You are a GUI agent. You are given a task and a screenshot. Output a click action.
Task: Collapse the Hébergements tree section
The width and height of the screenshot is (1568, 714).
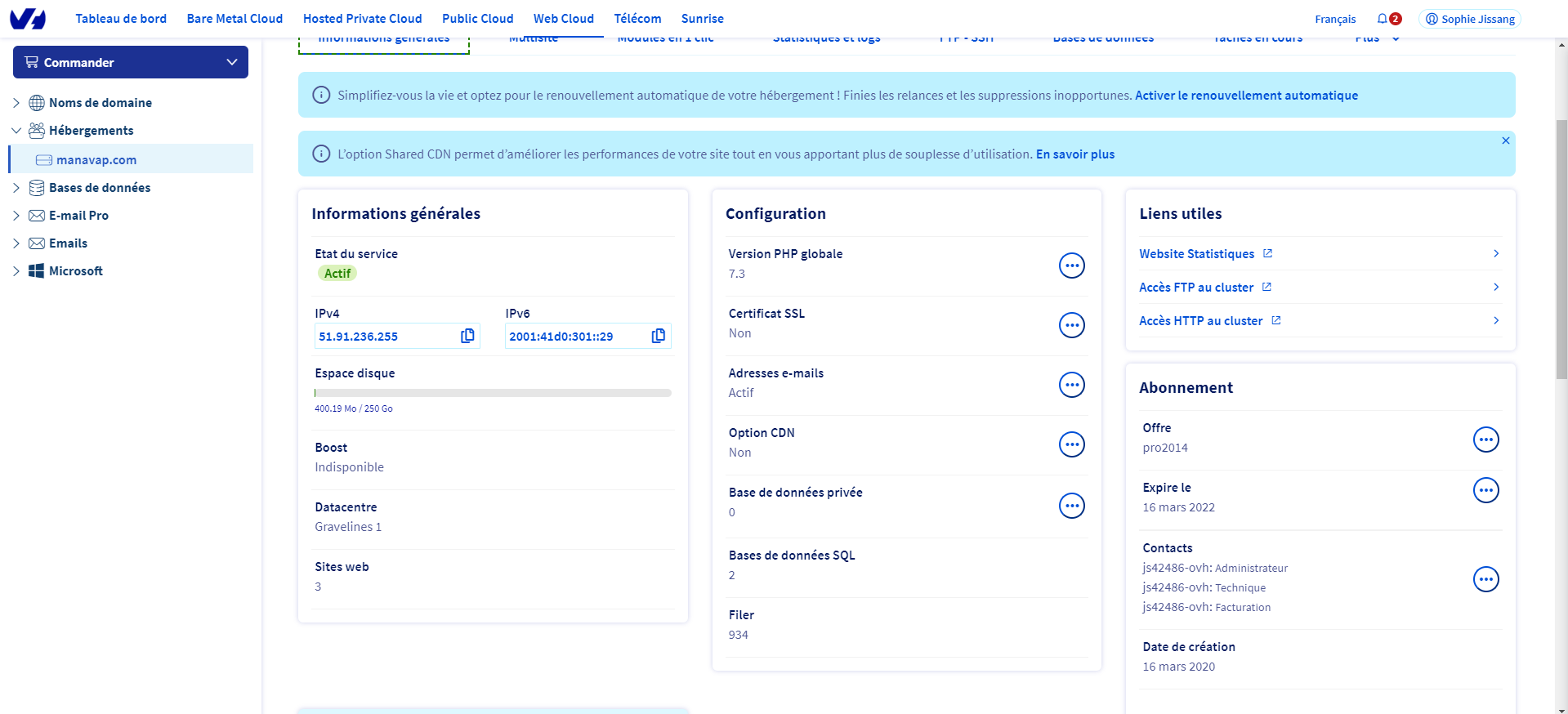point(16,131)
